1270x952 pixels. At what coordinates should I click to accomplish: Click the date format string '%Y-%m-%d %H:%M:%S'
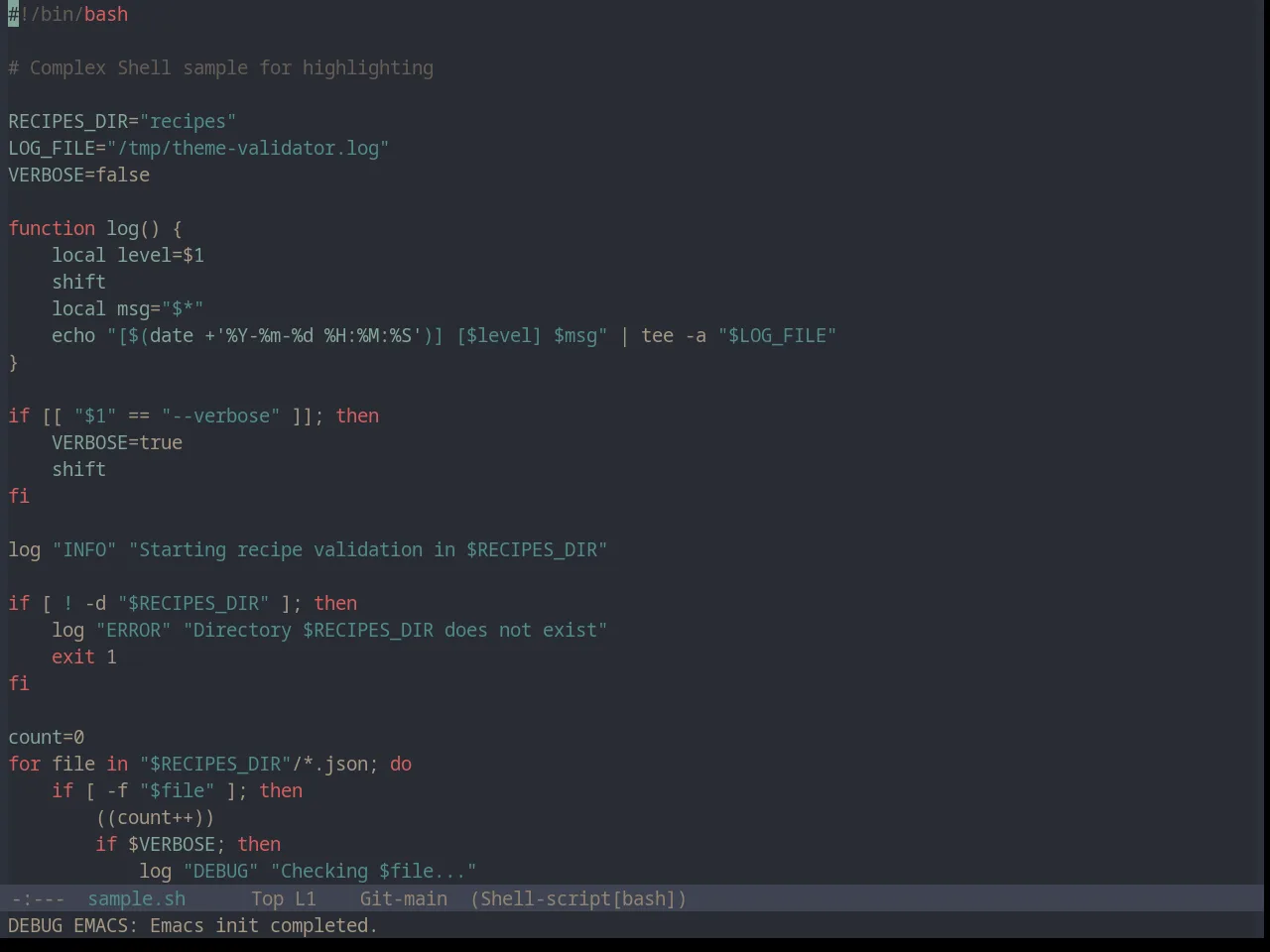pyautogui.click(x=318, y=335)
